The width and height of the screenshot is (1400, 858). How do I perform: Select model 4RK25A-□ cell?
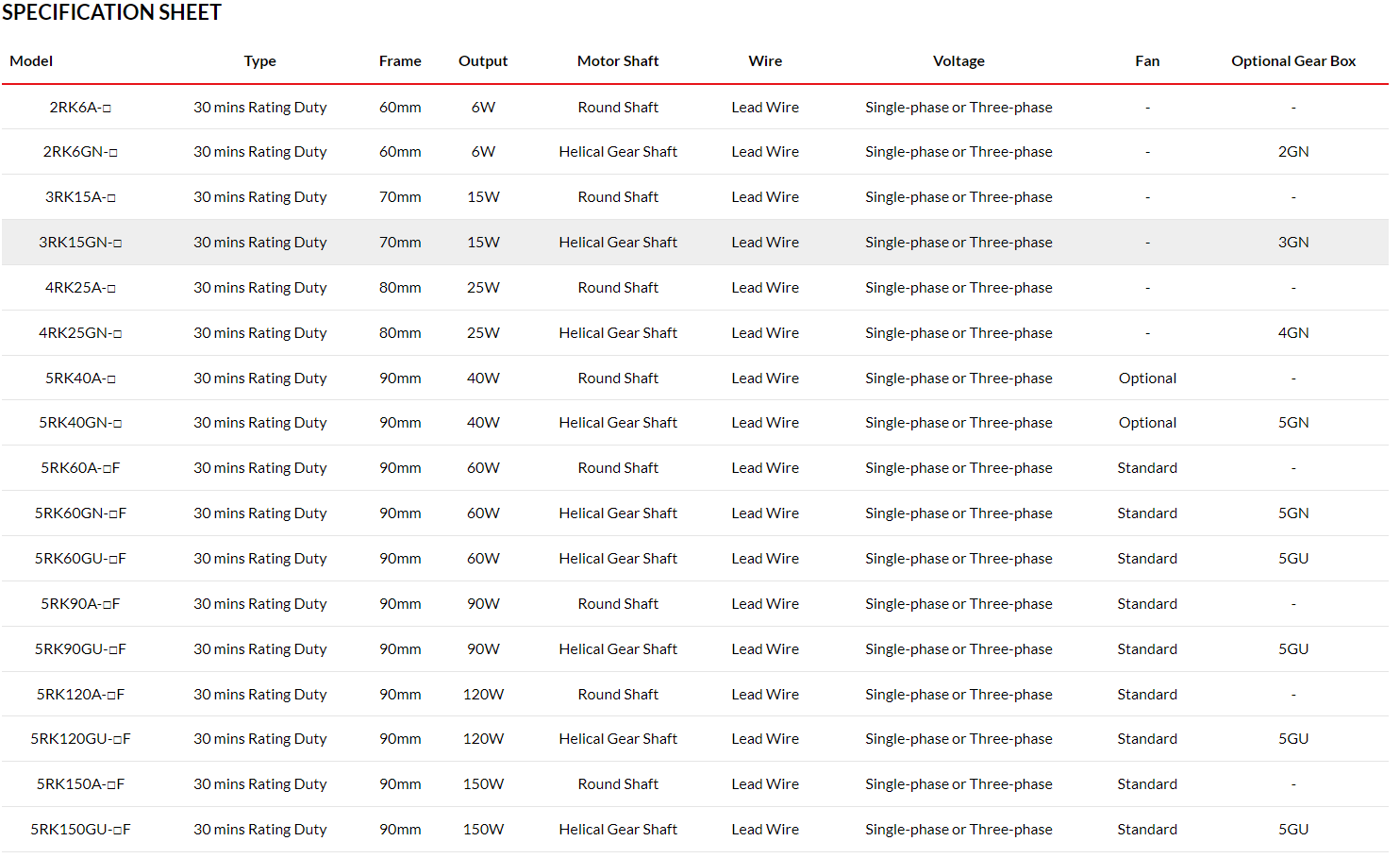(80, 288)
